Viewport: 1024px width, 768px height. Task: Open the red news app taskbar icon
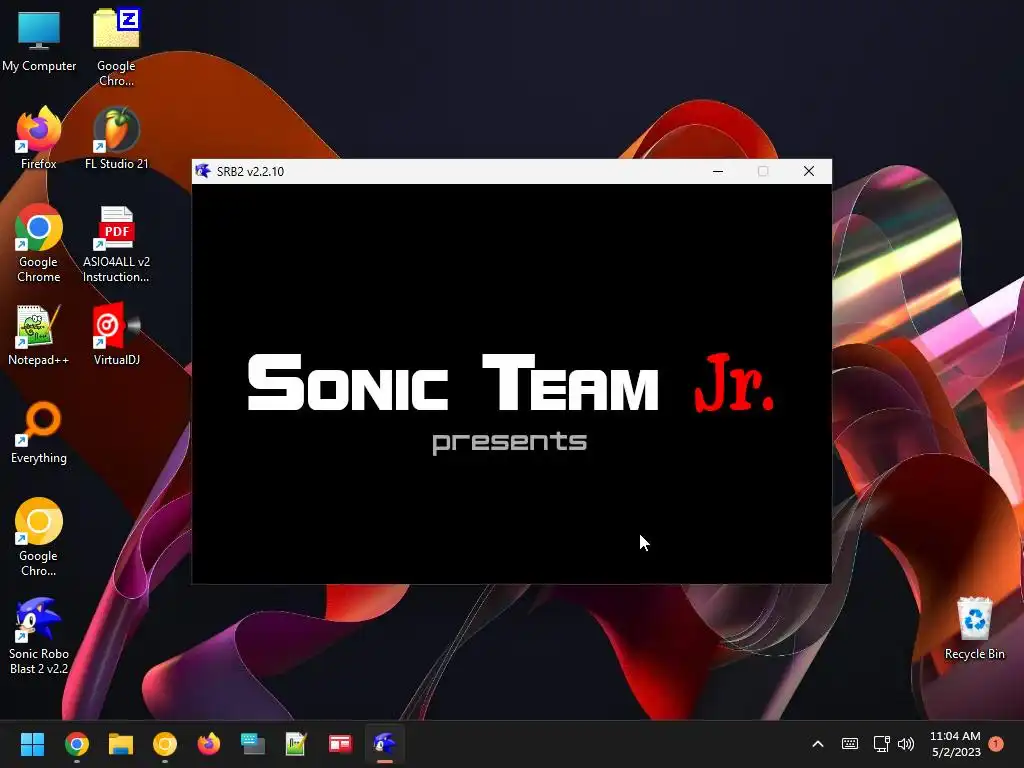[x=340, y=744]
